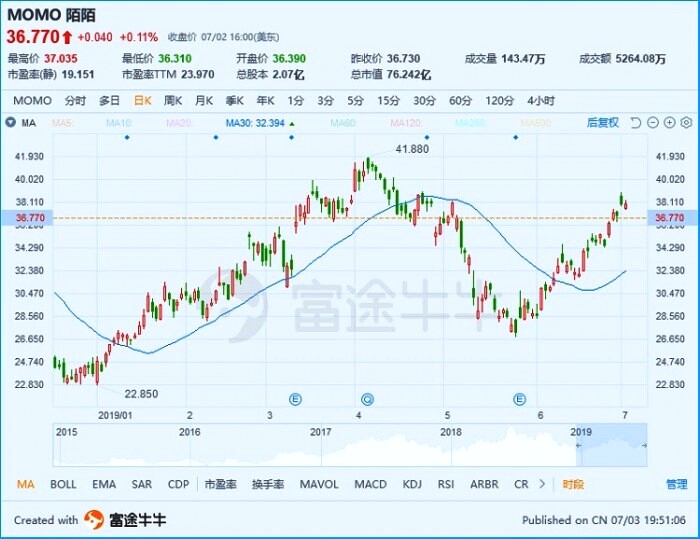Click blue diamond marker above late April
This screenshot has height=539, width=700.
pos(427,138)
